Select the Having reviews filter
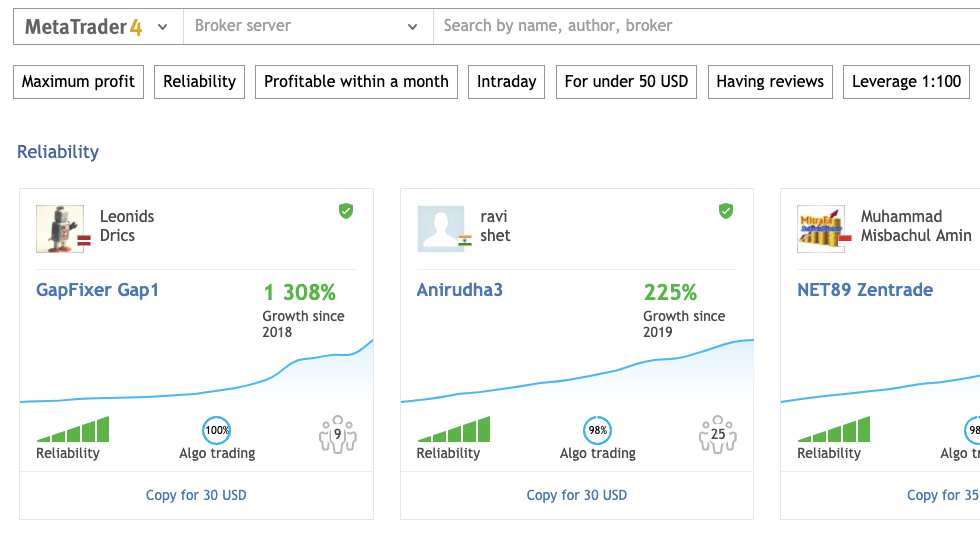Viewport: 980px width, 536px height. [x=770, y=82]
